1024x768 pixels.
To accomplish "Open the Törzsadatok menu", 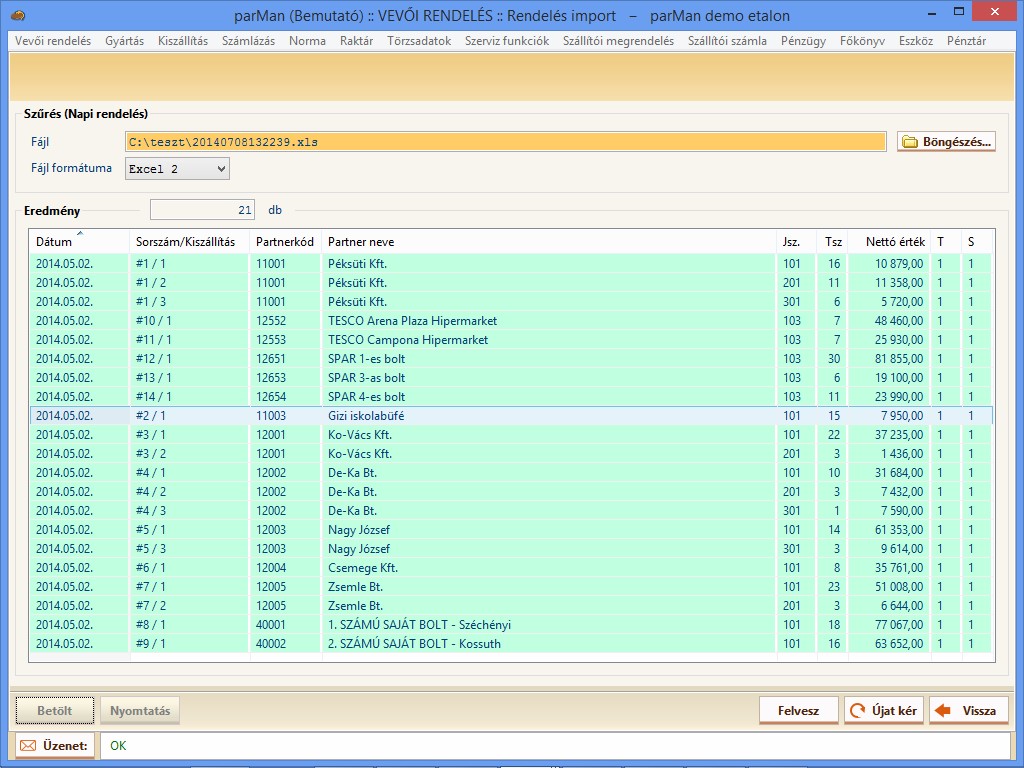I will [419, 40].
